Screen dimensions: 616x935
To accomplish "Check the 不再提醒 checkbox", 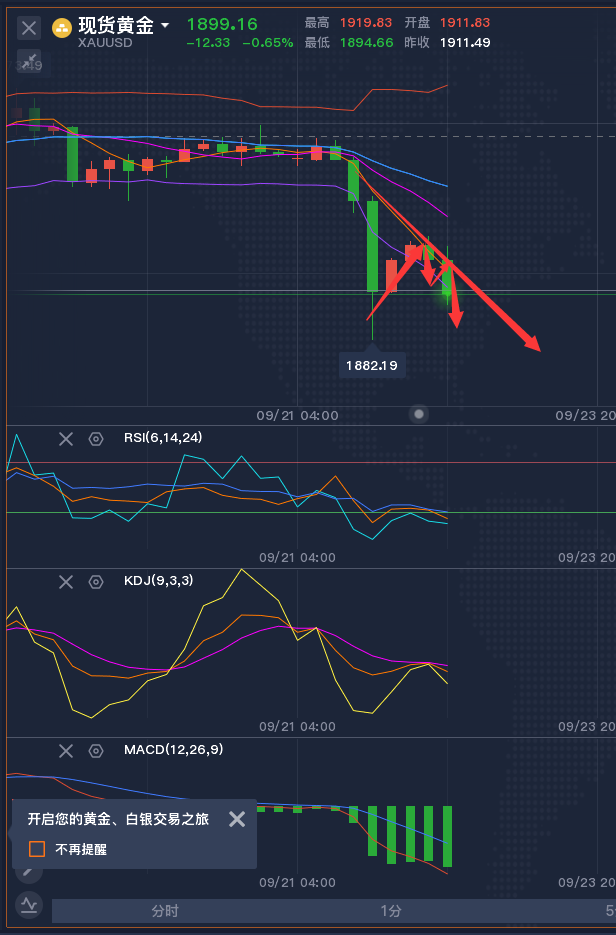I will pos(37,849).
